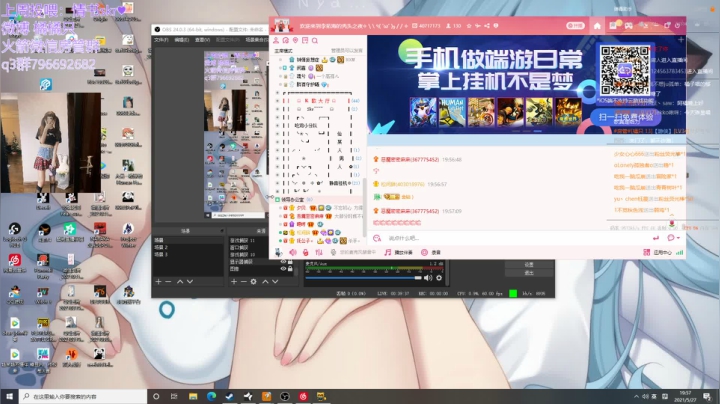Click OBS settings button at right

[529, 264]
